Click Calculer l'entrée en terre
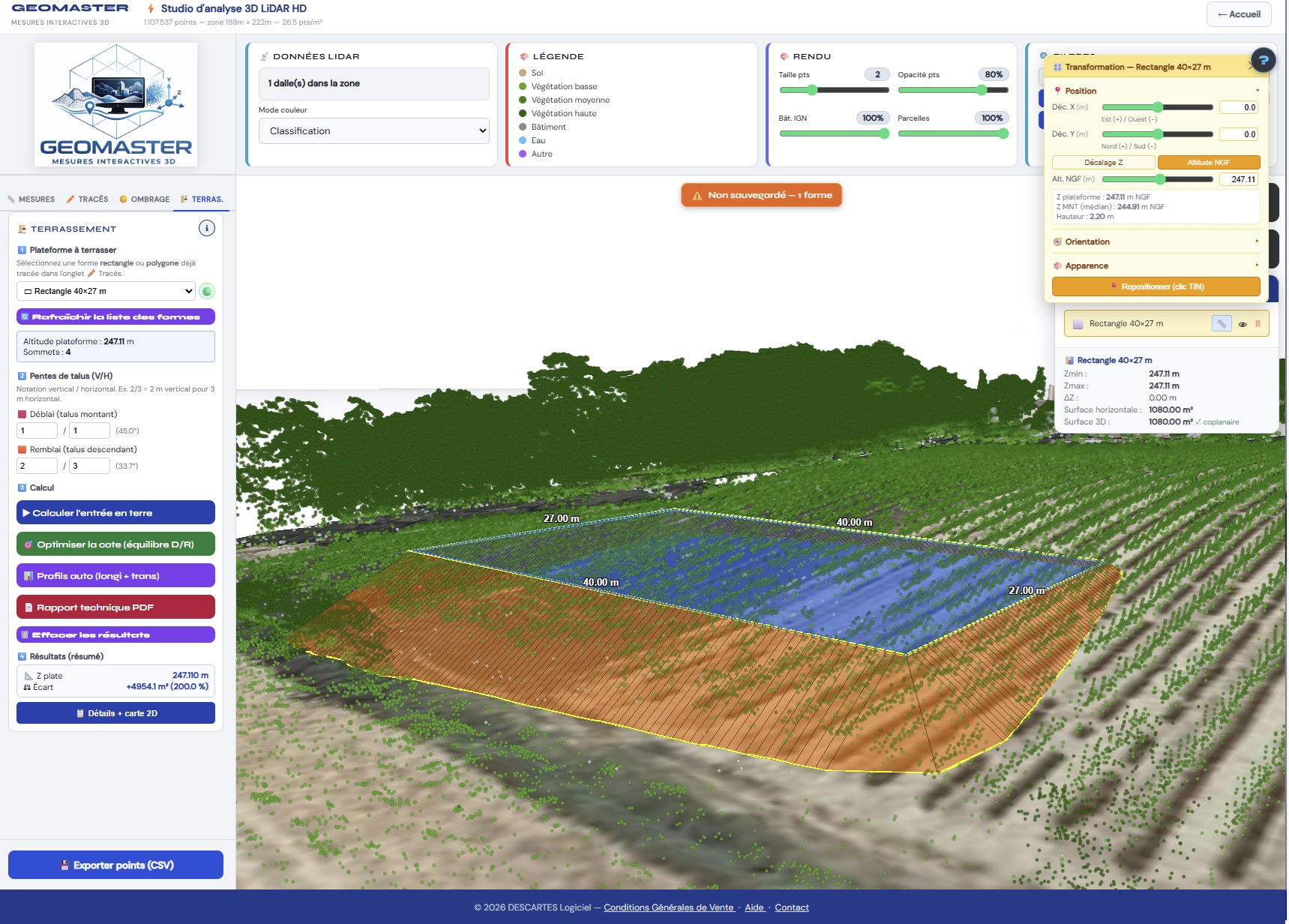This screenshot has height=924, width=1289. (115, 513)
